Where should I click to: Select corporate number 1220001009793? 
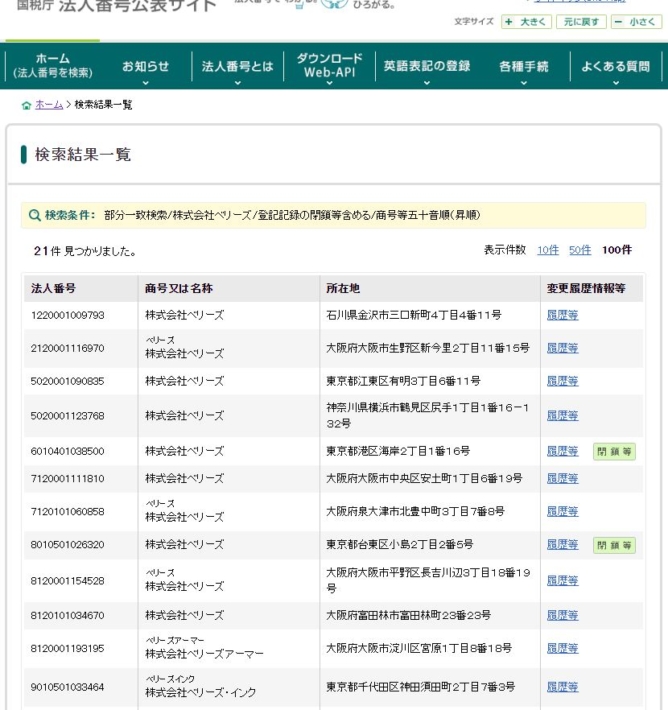coord(67,315)
